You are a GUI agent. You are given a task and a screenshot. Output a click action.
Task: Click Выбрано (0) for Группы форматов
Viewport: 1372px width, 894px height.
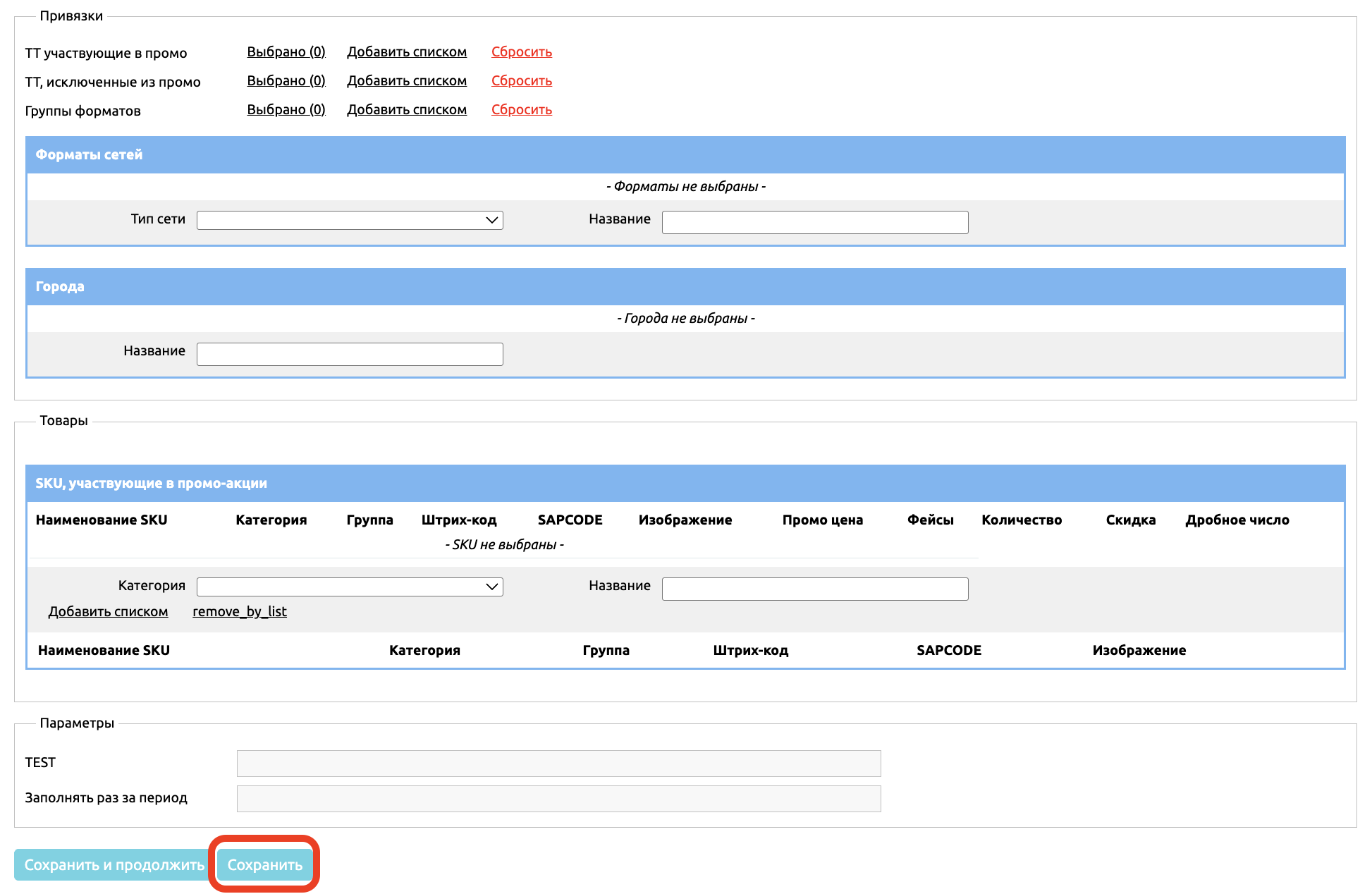click(x=286, y=110)
